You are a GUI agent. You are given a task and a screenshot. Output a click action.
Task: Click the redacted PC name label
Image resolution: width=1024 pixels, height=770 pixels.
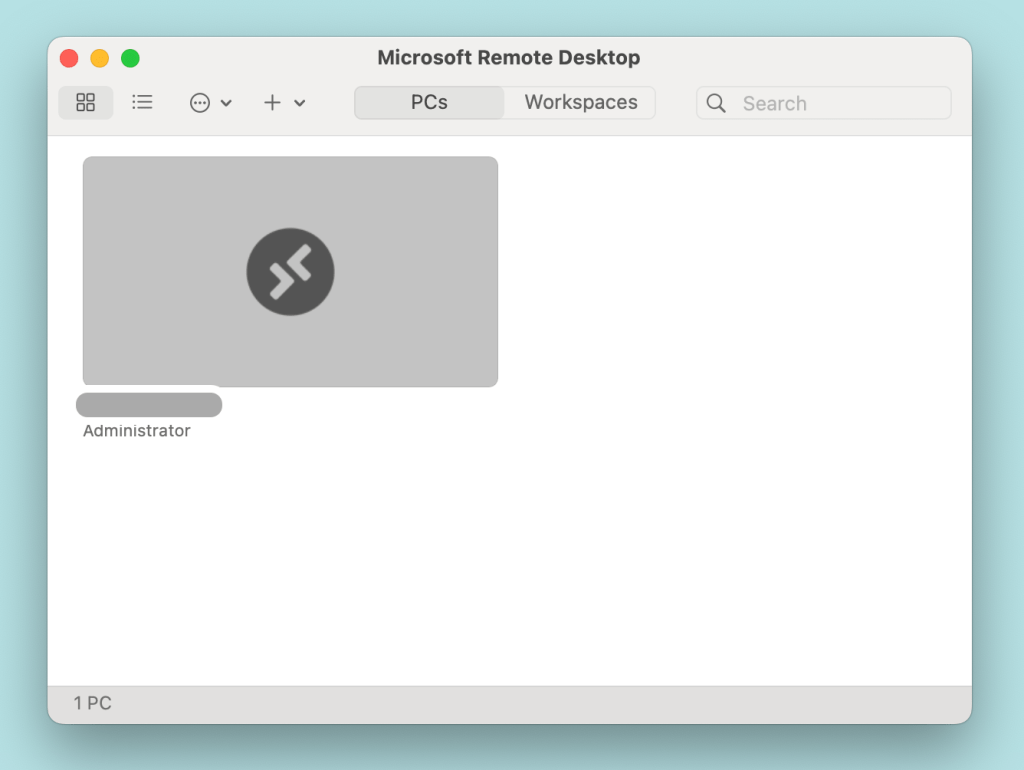pyautogui.click(x=149, y=405)
